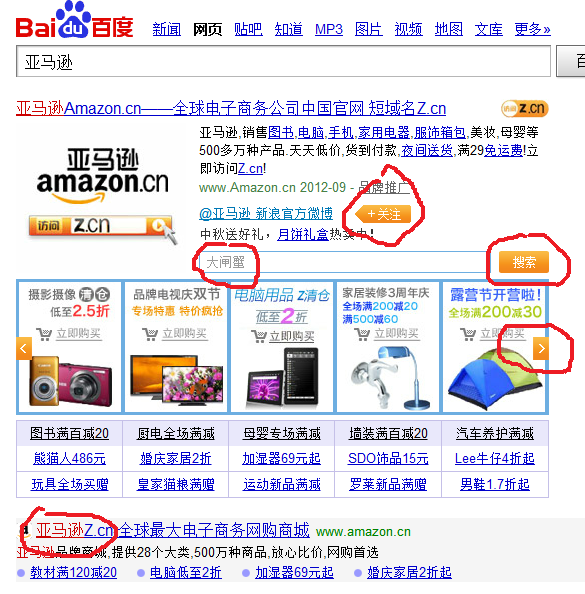Open the 更多» more menu
585x594 pixels.
click(x=532, y=29)
